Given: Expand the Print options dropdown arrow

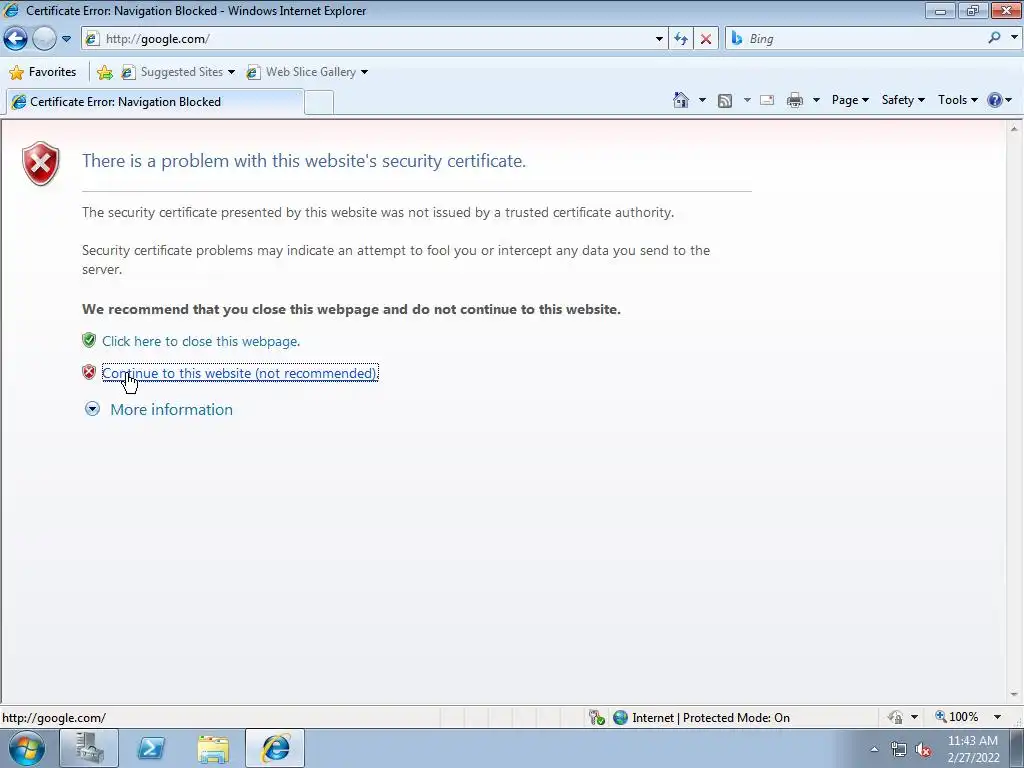Looking at the screenshot, I should click(816, 100).
